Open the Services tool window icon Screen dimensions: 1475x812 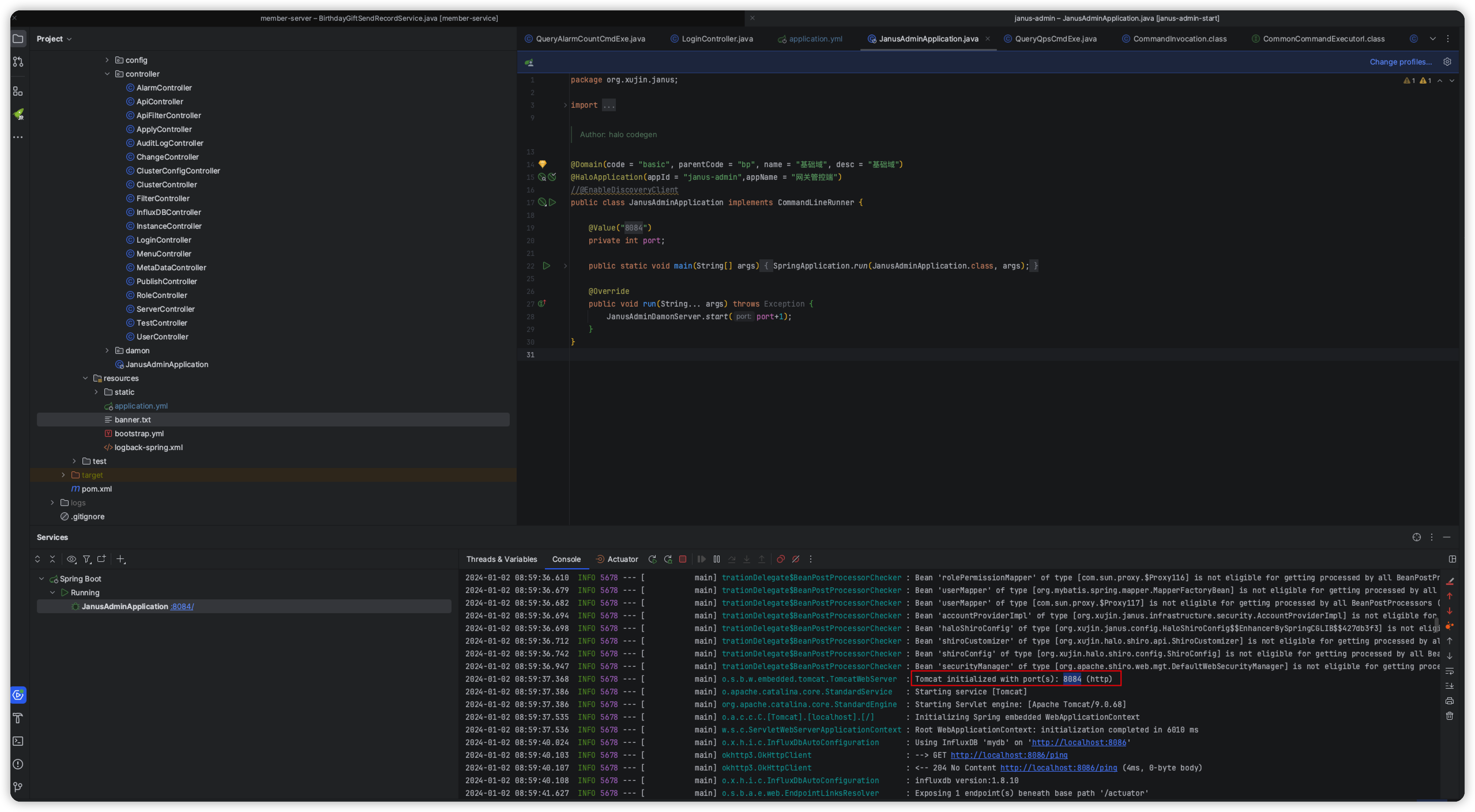pyautogui.click(x=18, y=695)
